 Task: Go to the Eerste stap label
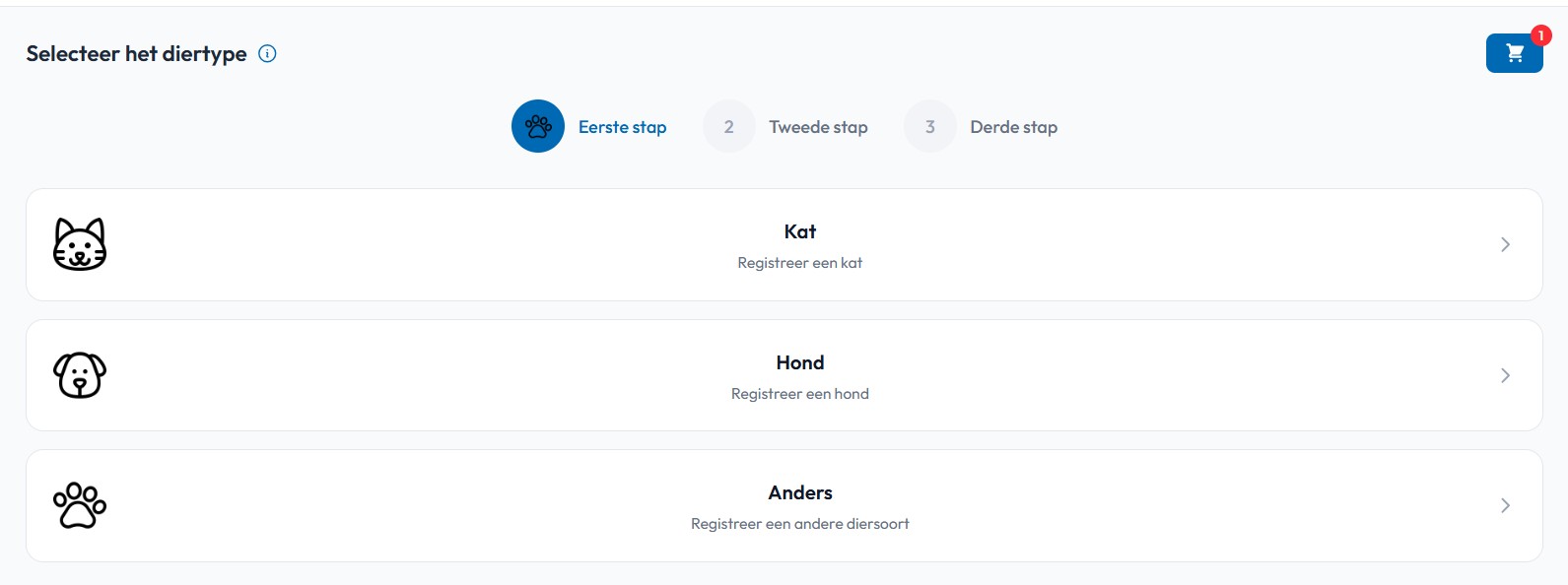(622, 127)
